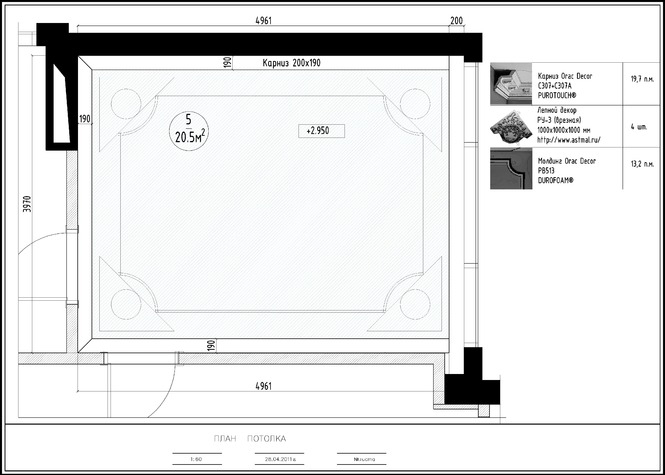Select the bottom-right corner rosette circle

click(415, 303)
